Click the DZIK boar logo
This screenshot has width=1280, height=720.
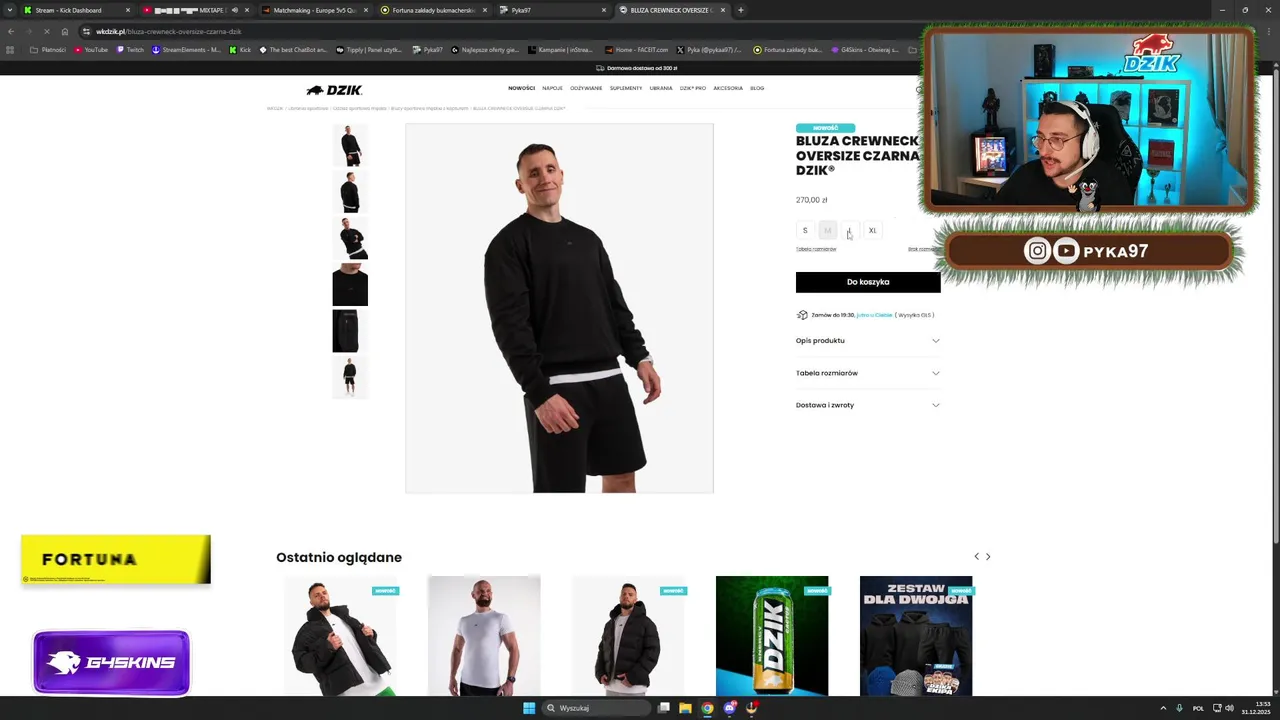click(334, 90)
